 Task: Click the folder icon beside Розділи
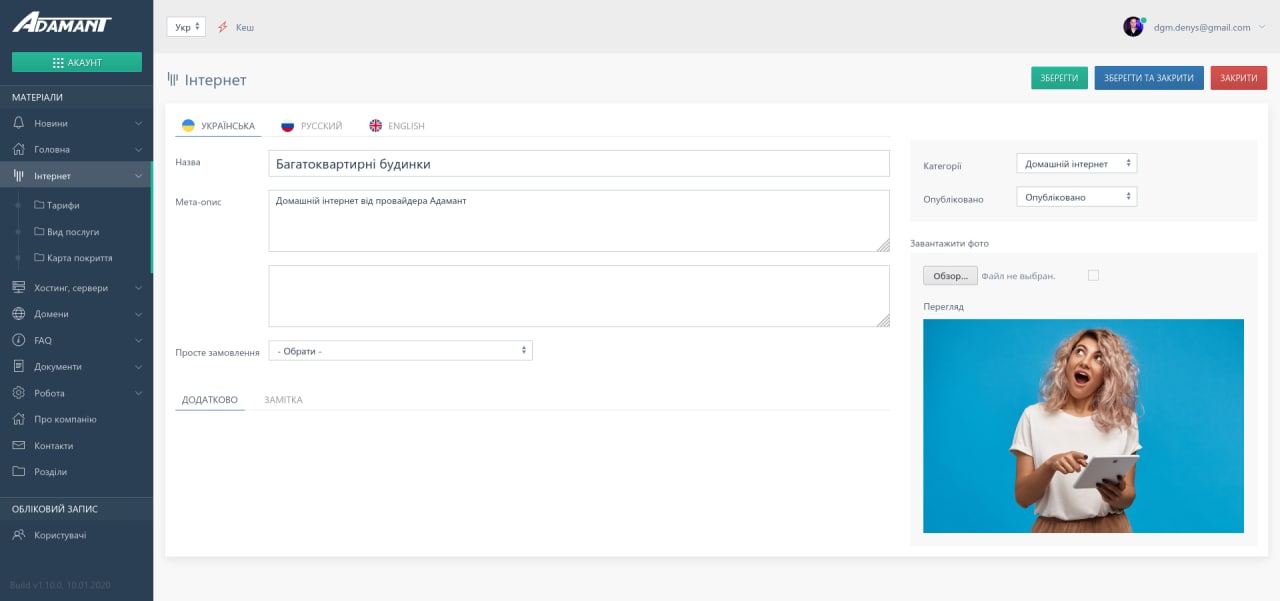18,471
